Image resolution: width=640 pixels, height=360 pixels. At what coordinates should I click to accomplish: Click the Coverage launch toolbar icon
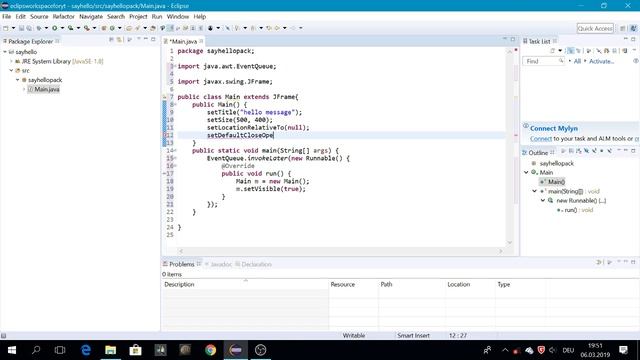[71, 28]
